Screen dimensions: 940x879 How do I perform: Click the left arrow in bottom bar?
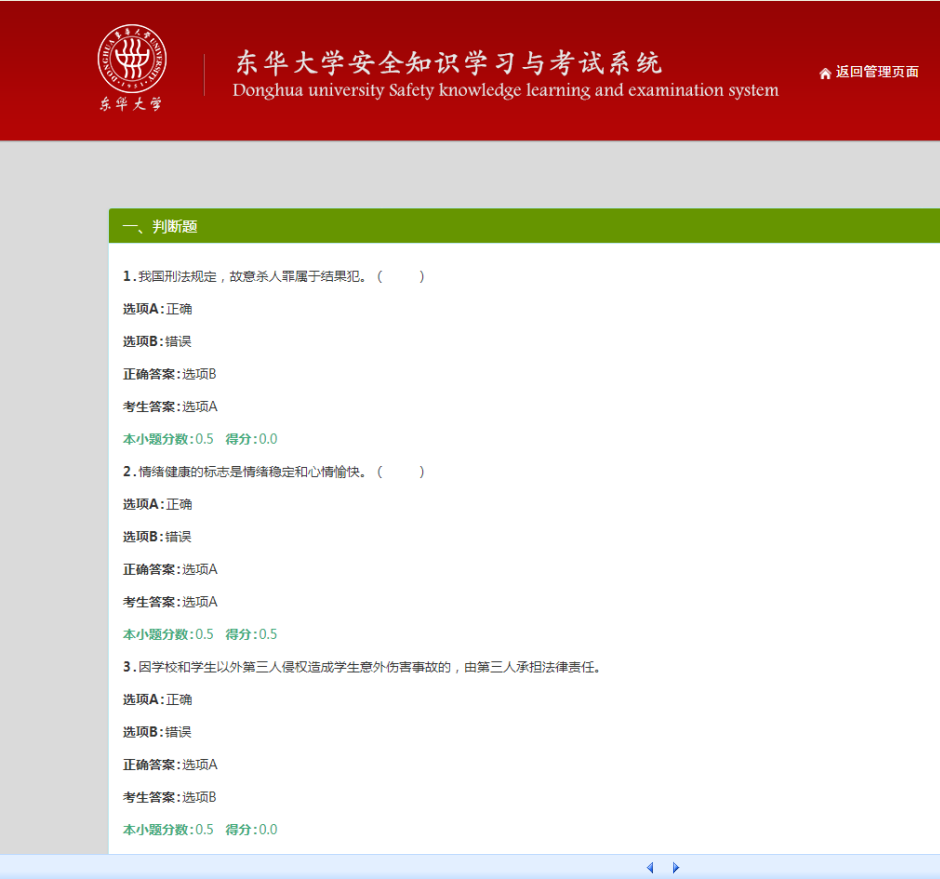click(x=650, y=867)
